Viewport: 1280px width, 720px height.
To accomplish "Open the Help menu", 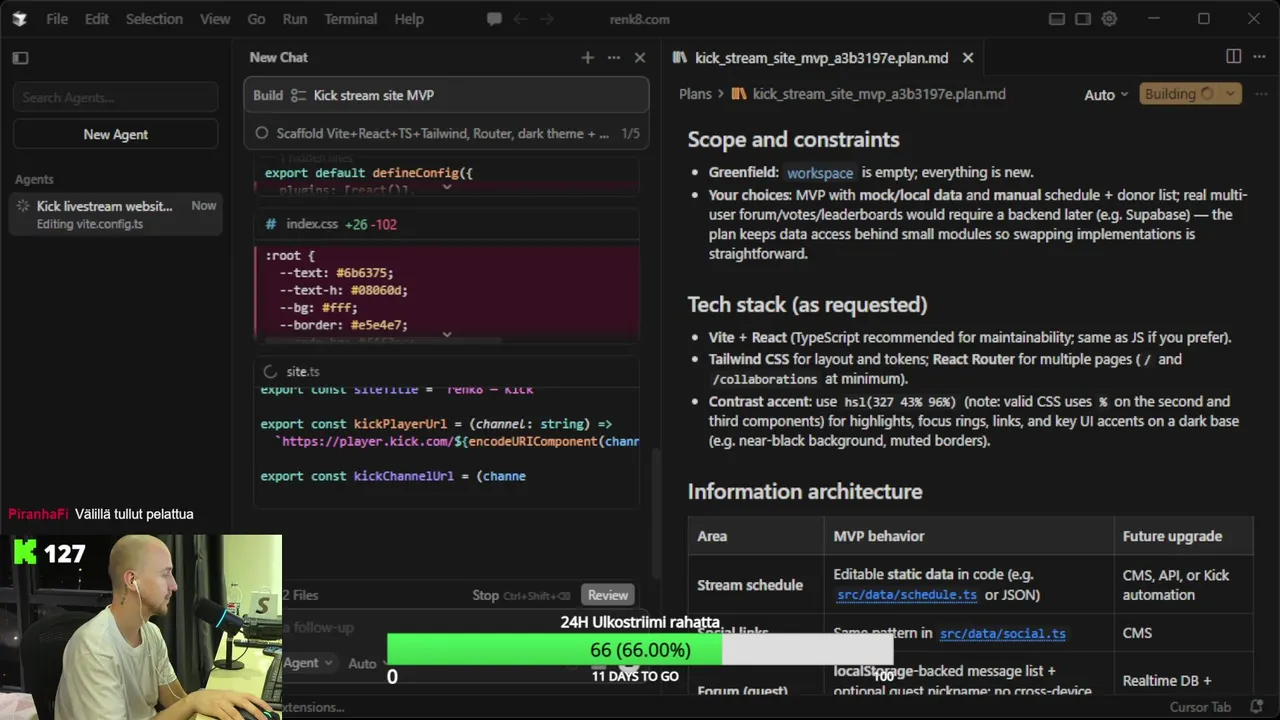I will pos(409,19).
